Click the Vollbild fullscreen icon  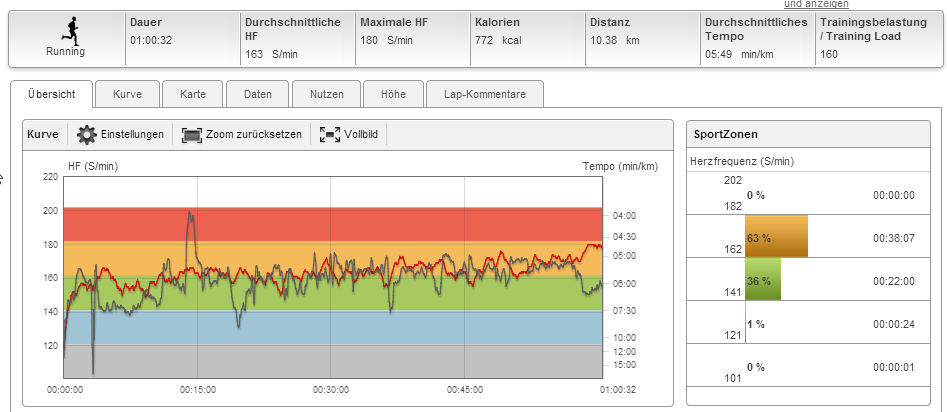(329, 134)
